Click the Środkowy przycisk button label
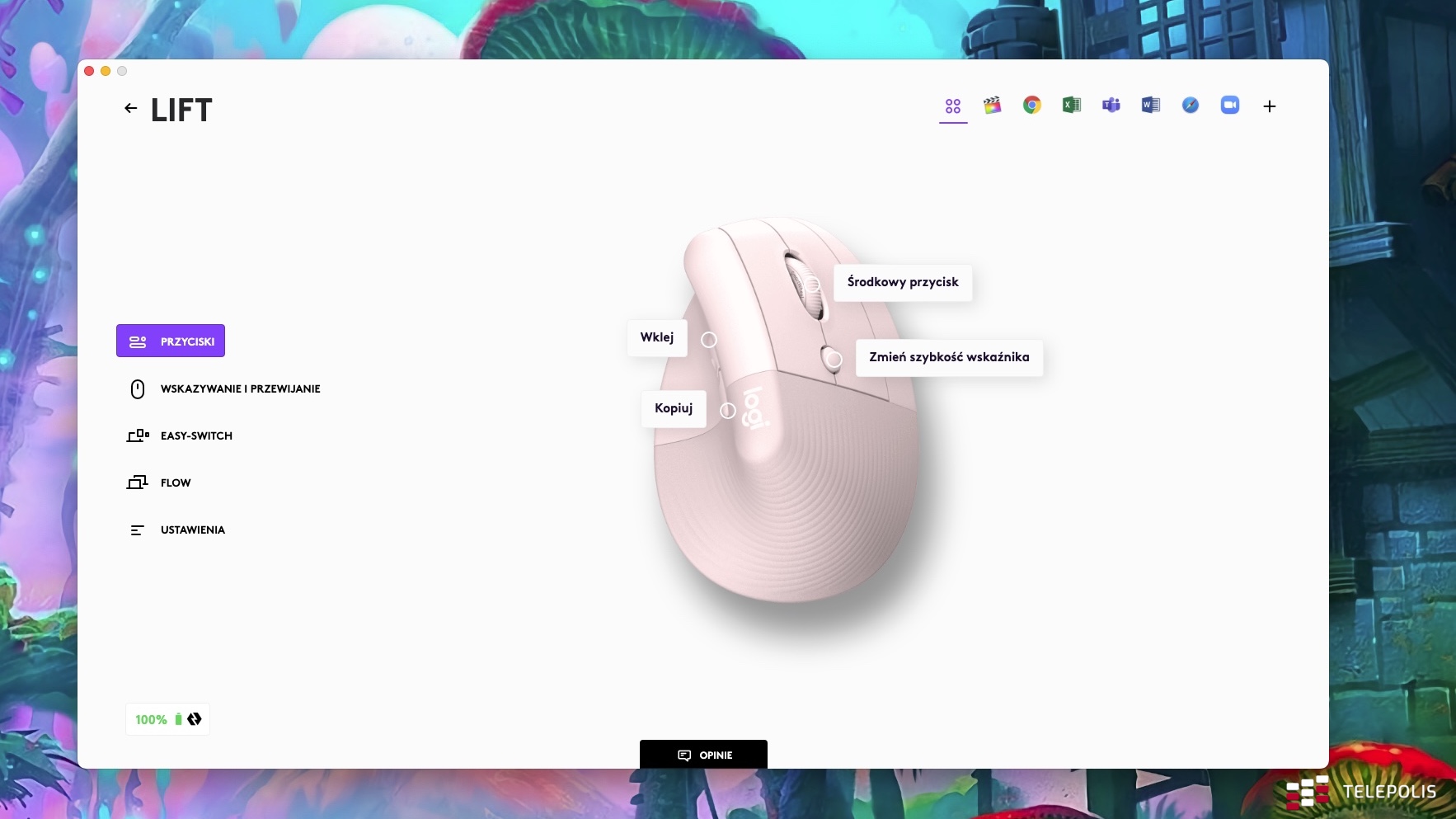The height and width of the screenshot is (819, 1456). click(x=903, y=283)
